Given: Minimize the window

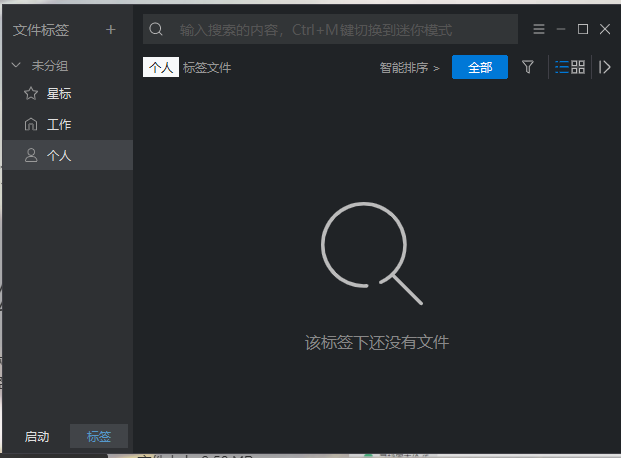Looking at the screenshot, I should [561, 29].
